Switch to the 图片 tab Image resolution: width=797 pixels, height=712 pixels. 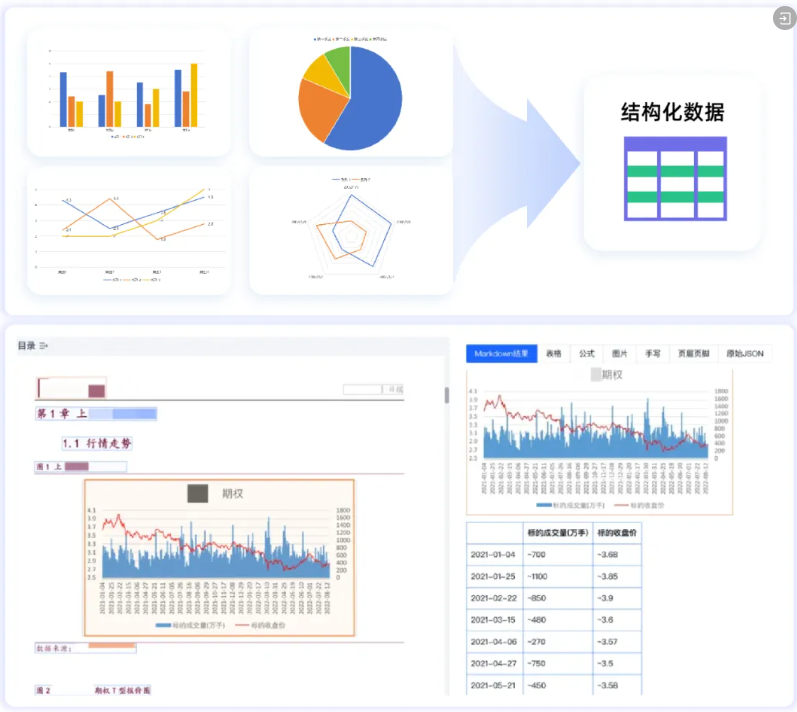tap(619, 354)
